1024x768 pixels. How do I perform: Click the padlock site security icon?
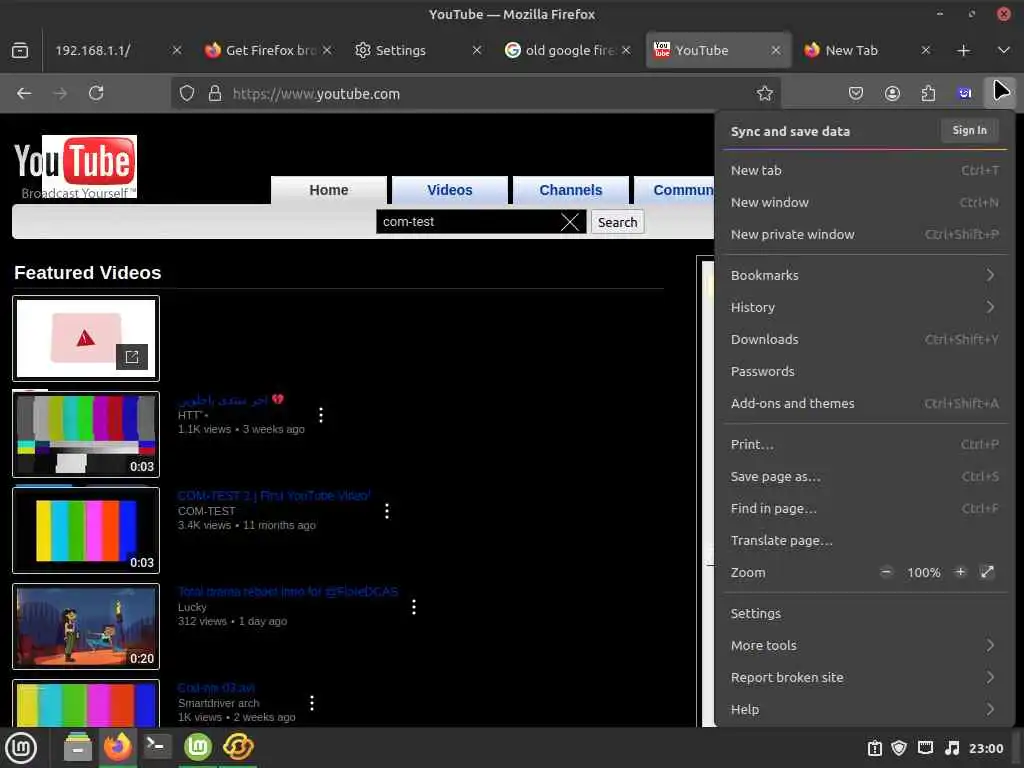click(215, 93)
